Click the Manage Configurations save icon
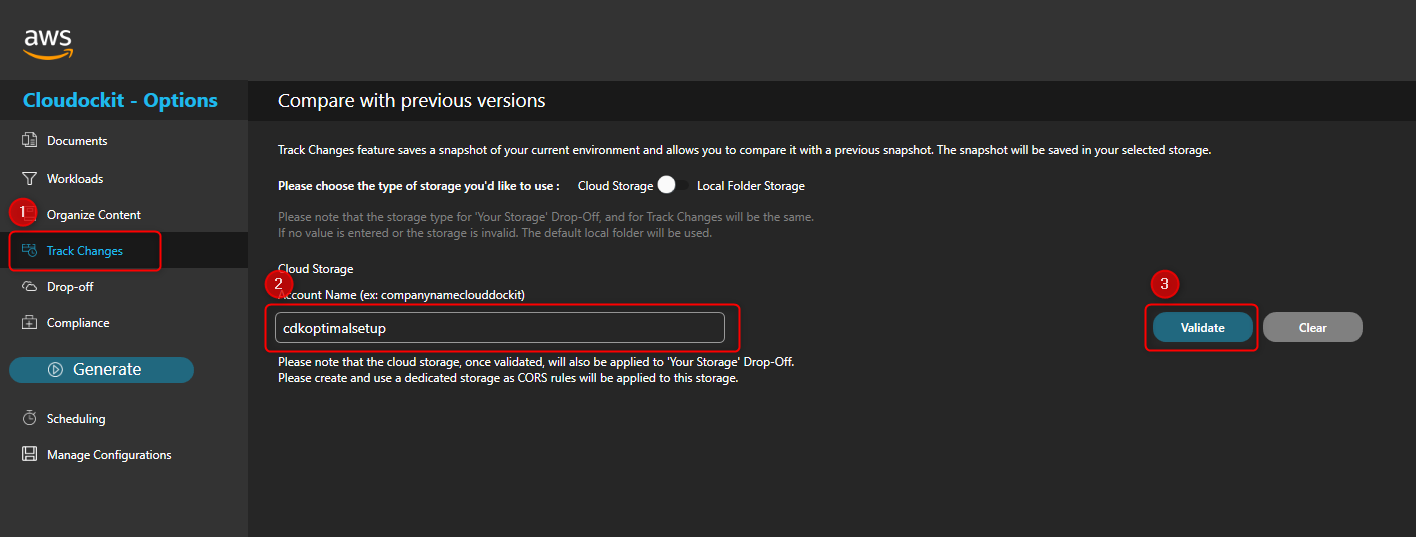The image size is (1416, 537). [30, 454]
